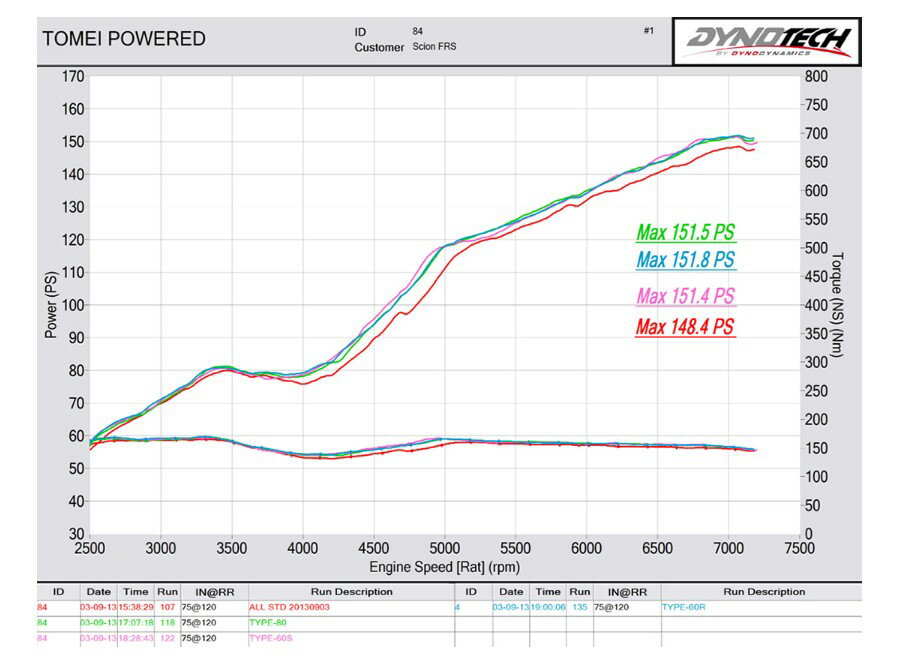Screen dimensions: 902x659
Task: Click the 800 tick on the torque axis
Action: pos(816,76)
